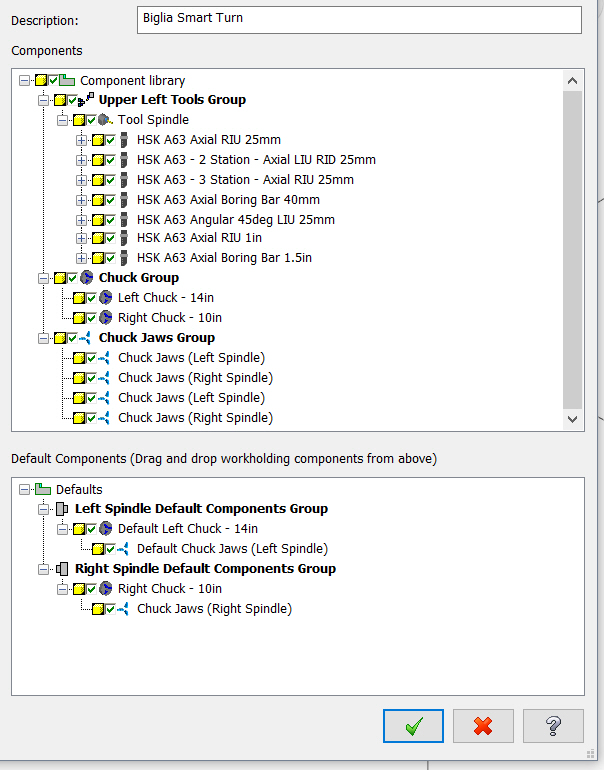Uncheck the Default Chuck Jaws (Left Spindle) checkbox

(x=110, y=549)
